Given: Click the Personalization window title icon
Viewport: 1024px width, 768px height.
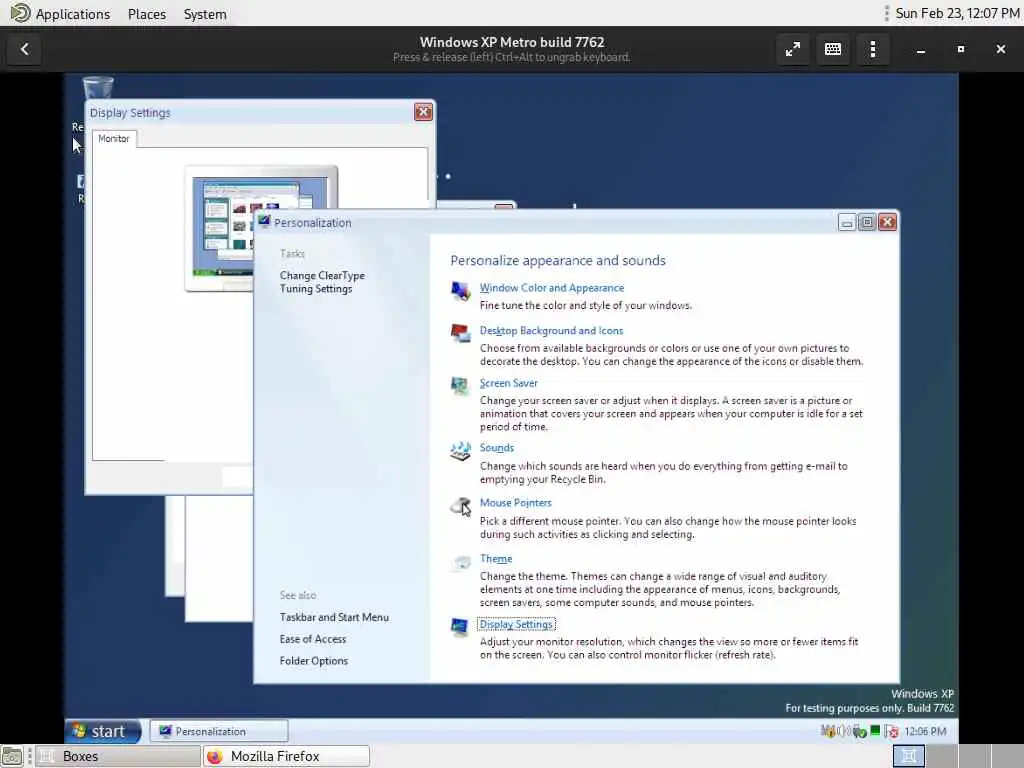Looking at the screenshot, I should pos(264,222).
